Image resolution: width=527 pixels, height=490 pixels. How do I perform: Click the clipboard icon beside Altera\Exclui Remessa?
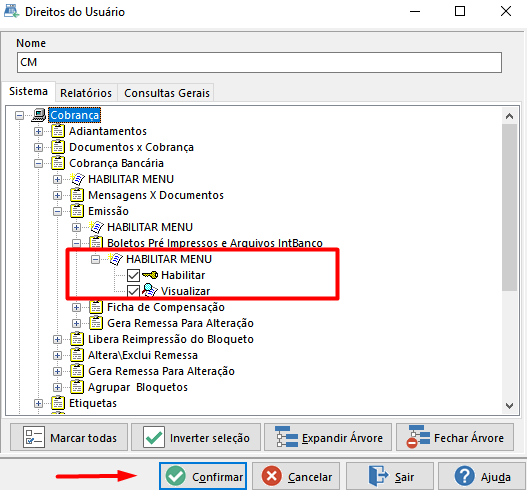click(x=77, y=355)
